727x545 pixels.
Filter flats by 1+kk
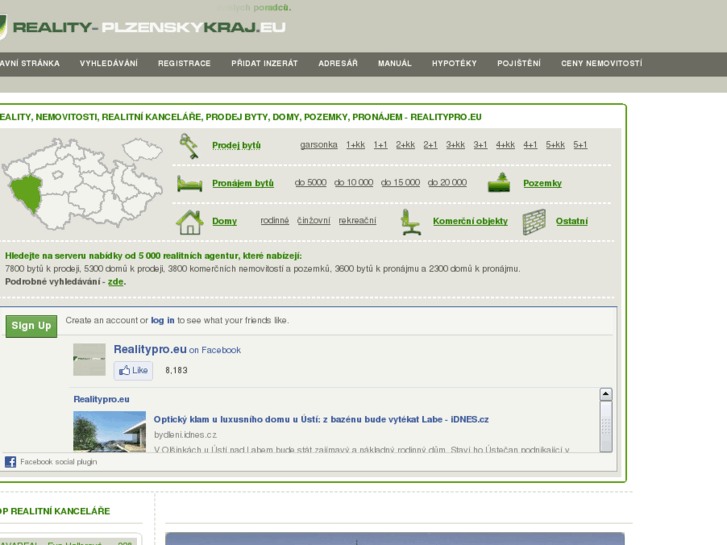tap(355, 145)
